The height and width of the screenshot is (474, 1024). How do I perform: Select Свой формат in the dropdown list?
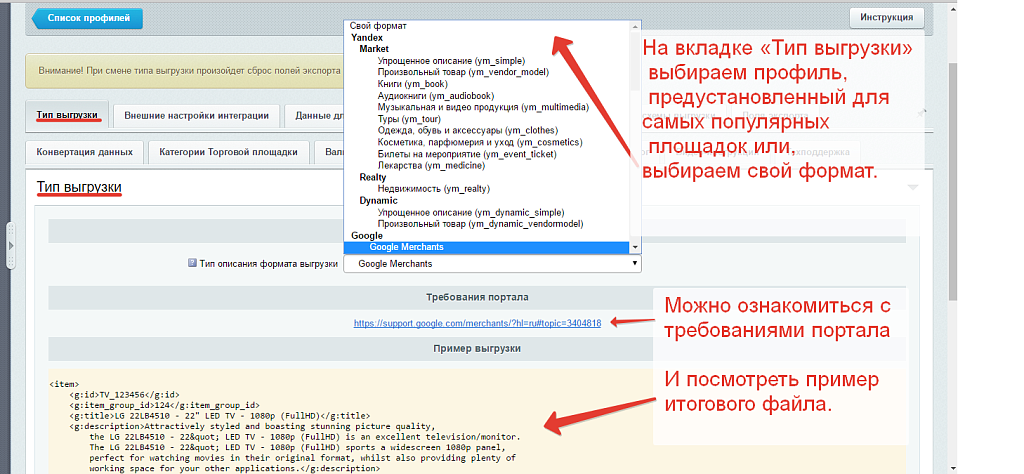[x=378, y=26]
